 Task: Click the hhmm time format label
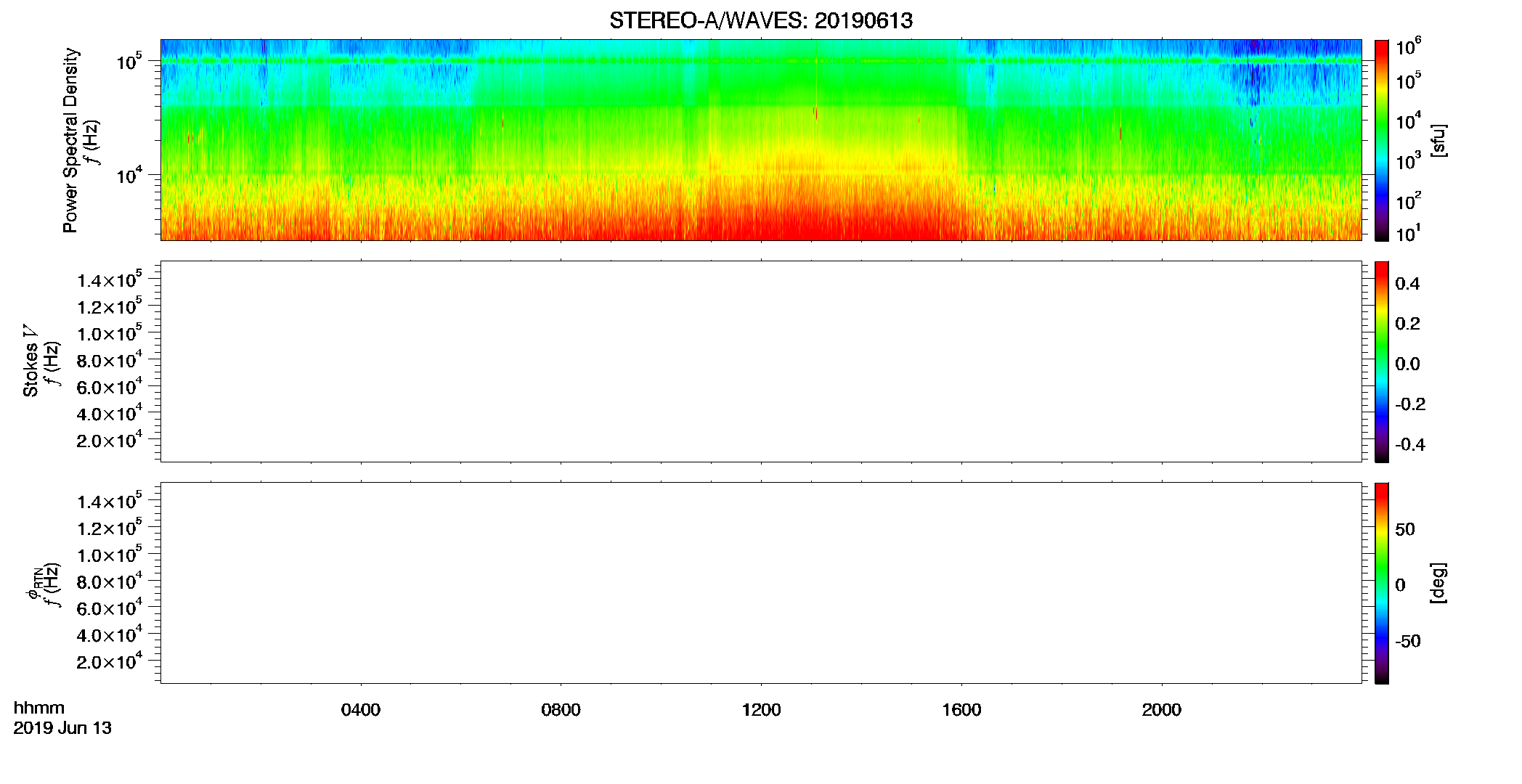coord(39,709)
